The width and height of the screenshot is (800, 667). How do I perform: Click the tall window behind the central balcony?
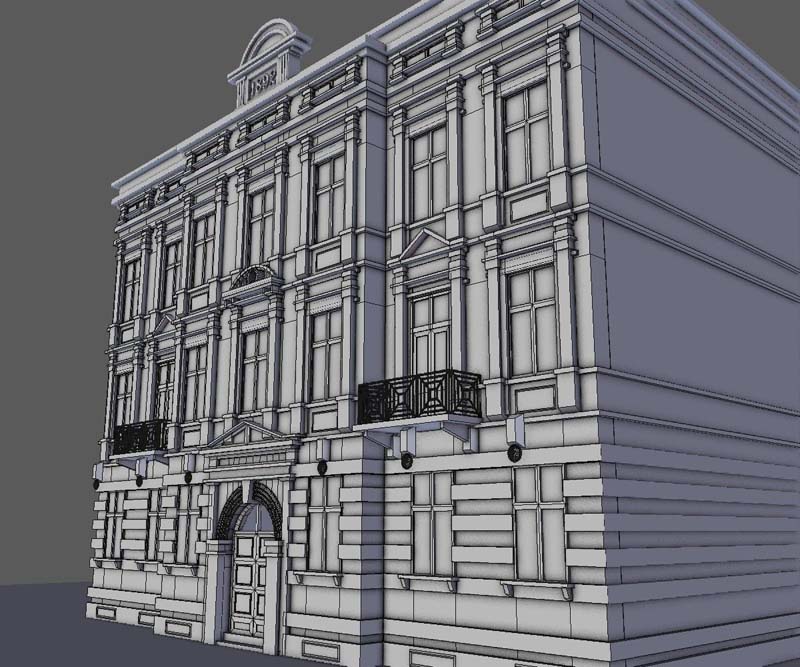coord(431,332)
